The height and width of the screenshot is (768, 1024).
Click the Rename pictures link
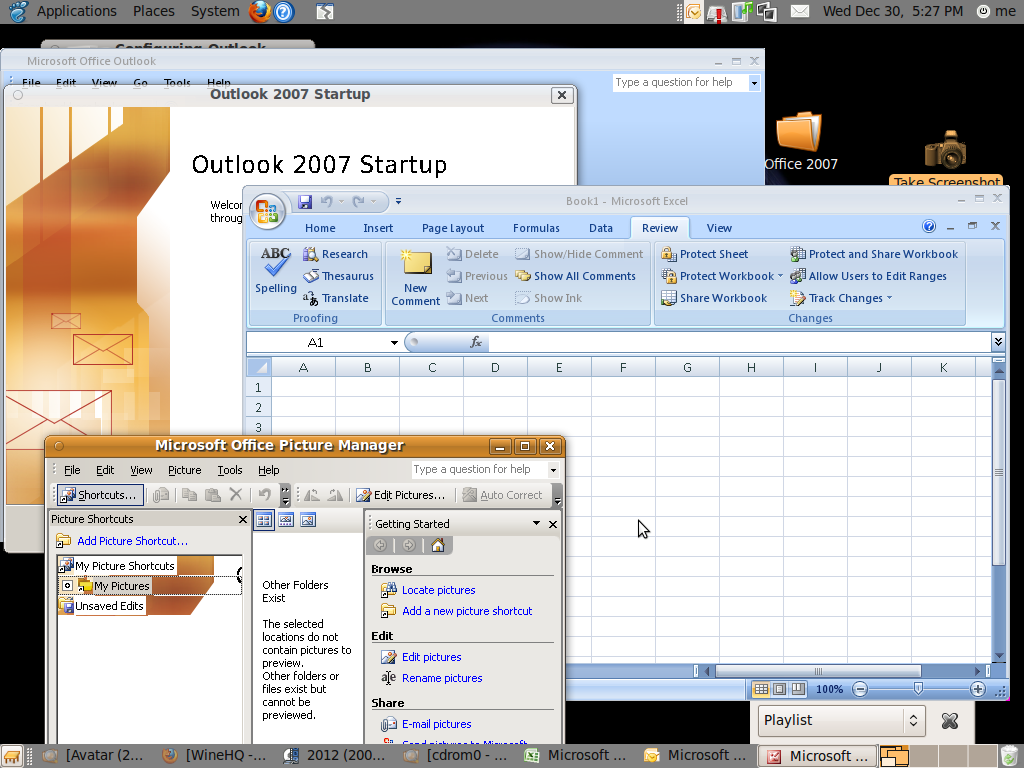(442, 679)
